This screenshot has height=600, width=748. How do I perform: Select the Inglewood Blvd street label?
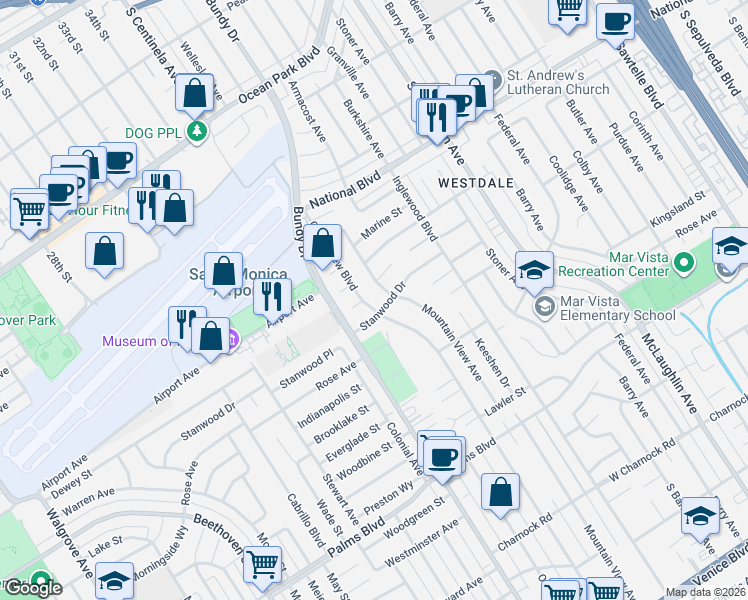click(x=415, y=208)
